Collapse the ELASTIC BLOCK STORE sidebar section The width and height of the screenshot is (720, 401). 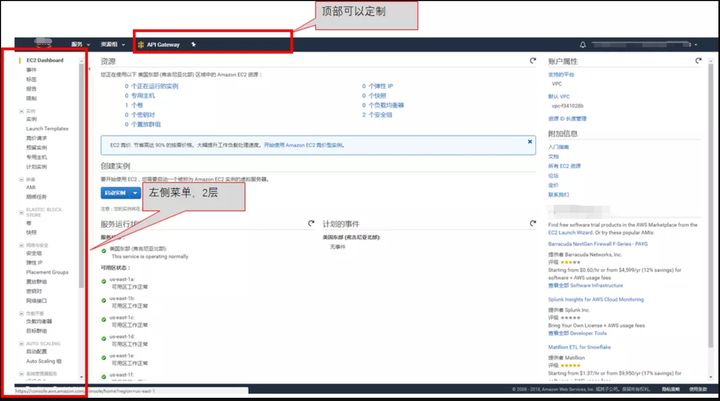point(22,212)
